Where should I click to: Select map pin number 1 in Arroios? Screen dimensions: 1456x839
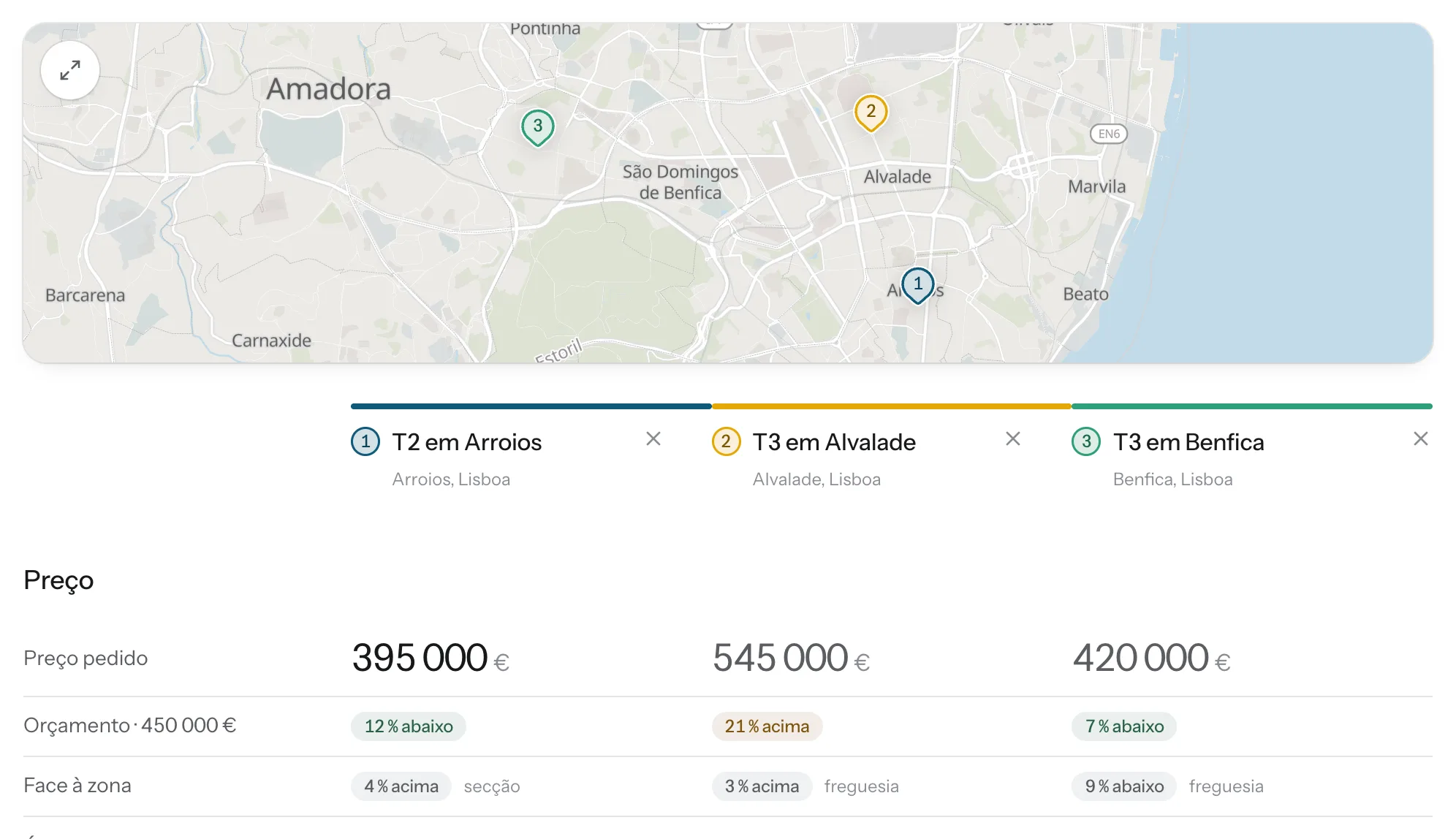point(918,285)
